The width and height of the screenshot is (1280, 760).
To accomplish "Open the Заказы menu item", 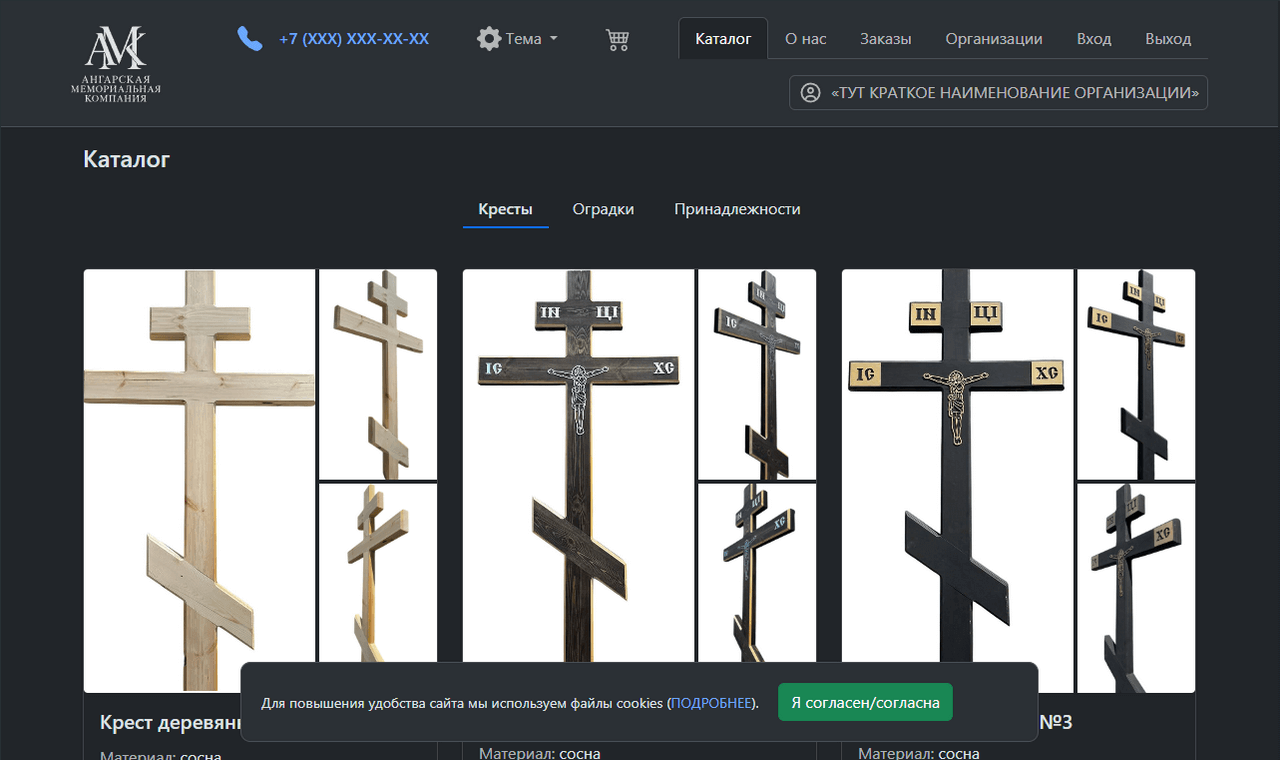I will (885, 39).
